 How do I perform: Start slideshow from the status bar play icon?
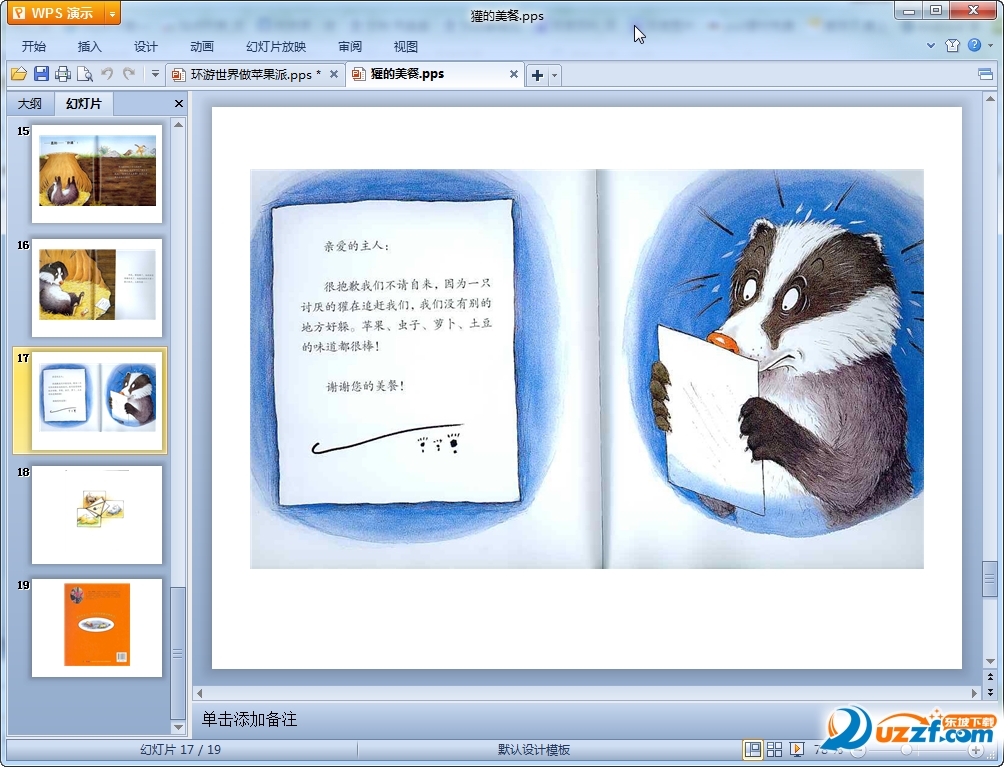pos(796,749)
